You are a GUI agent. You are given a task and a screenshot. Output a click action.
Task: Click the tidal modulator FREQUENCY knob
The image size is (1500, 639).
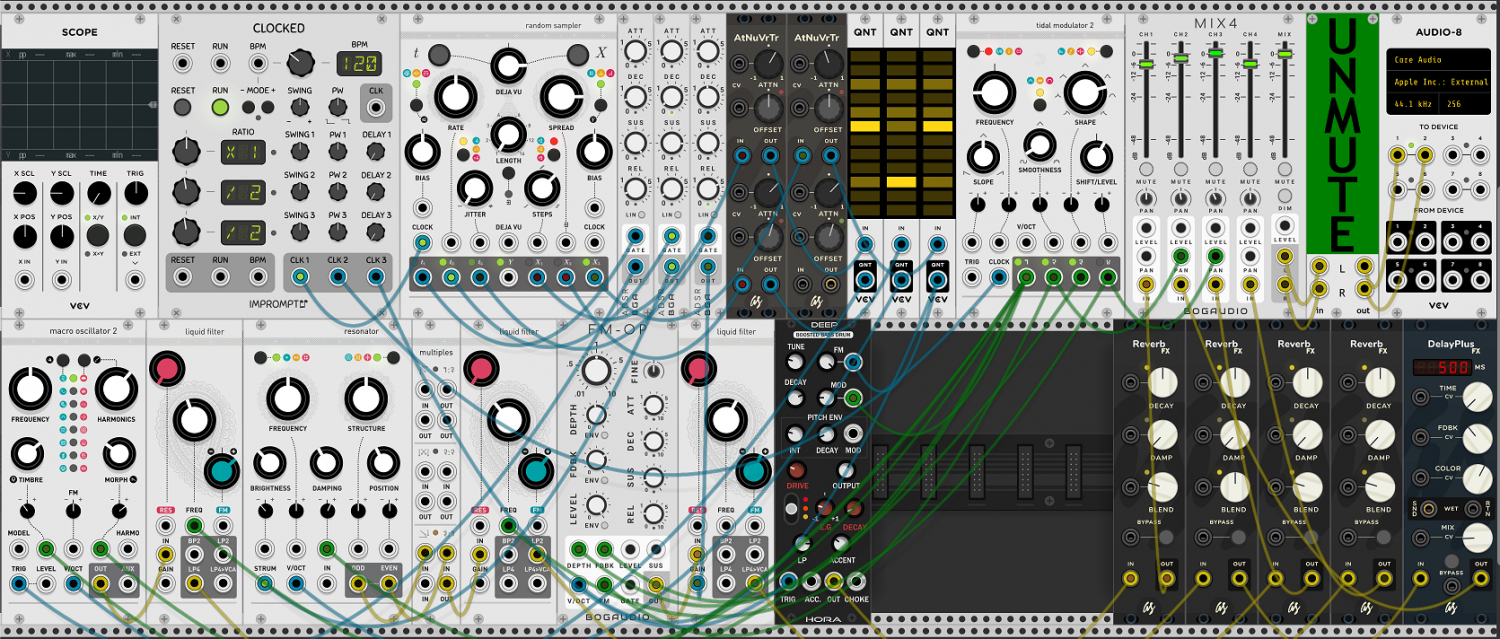(x=993, y=93)
